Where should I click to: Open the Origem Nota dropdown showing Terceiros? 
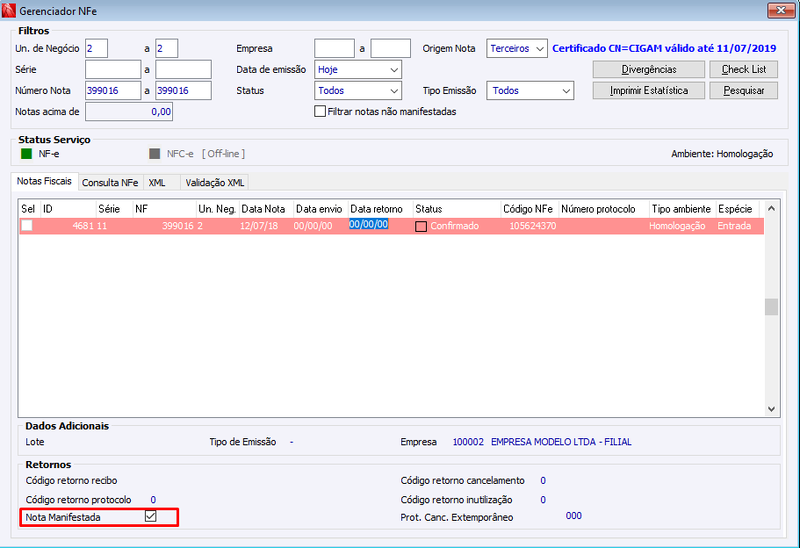point(517,48)
